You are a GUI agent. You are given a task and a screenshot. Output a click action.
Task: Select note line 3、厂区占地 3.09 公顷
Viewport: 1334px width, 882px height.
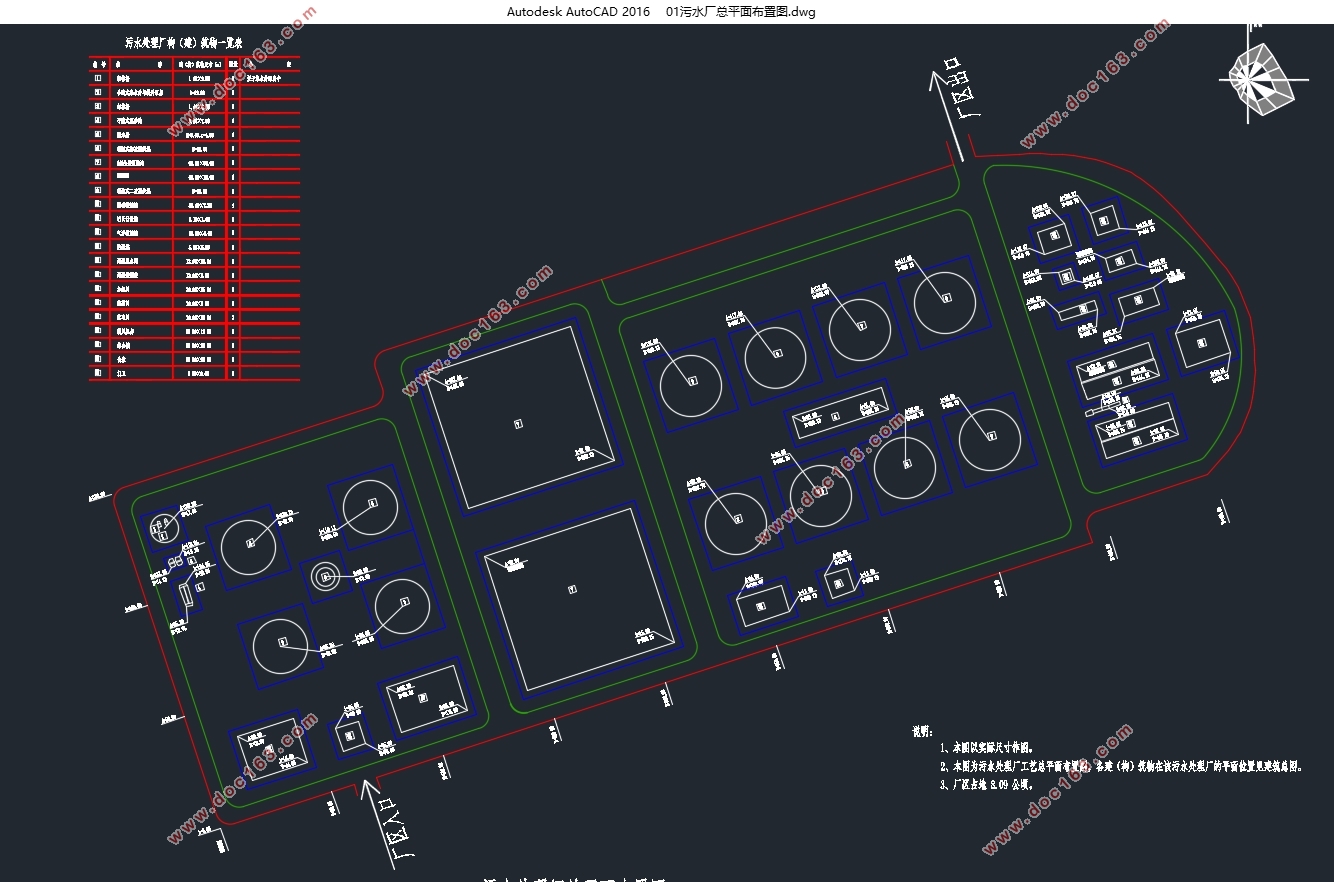pyautogui.click(x=988, y=785)
